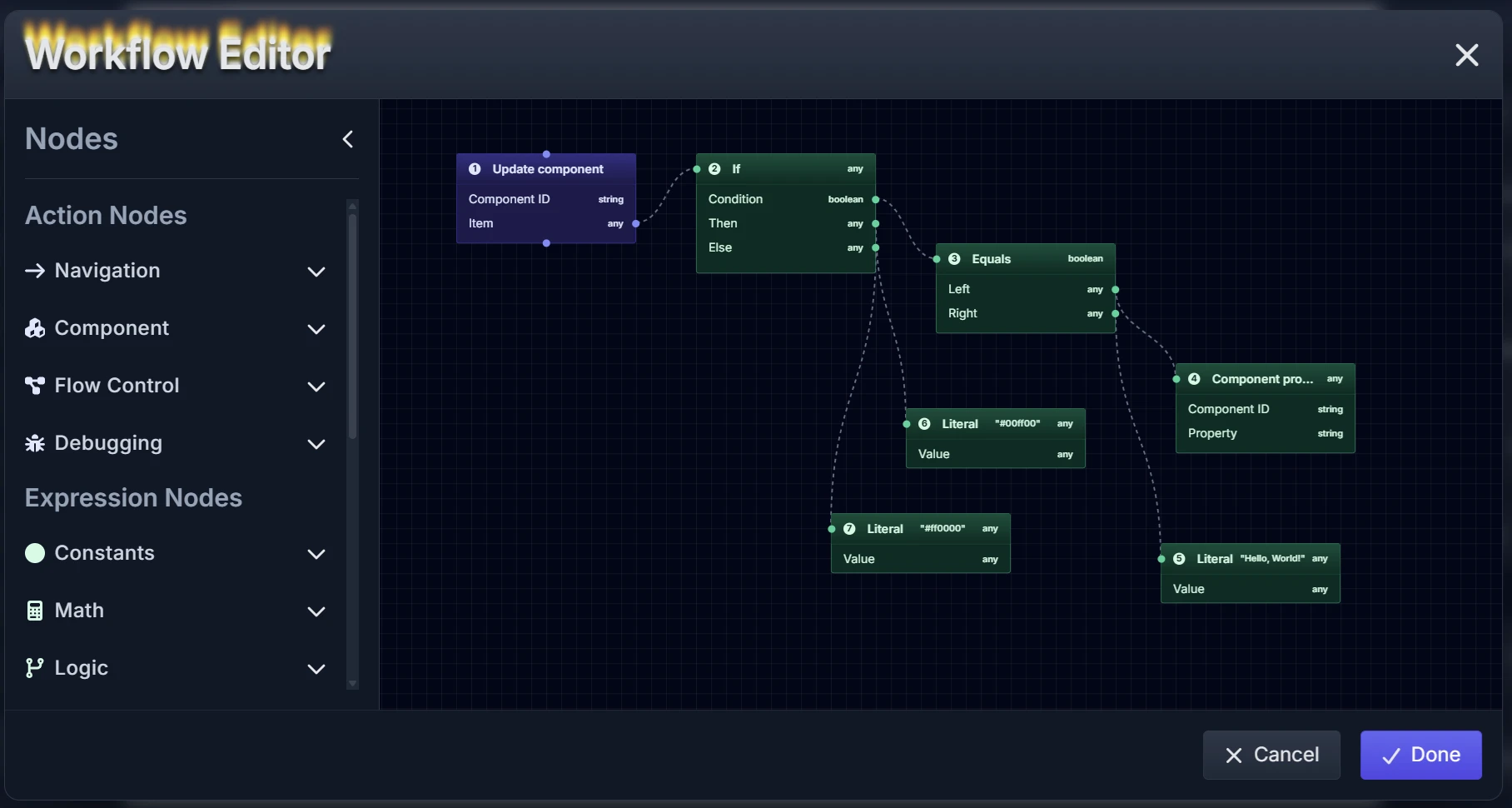Image resolution: width=1512 pixels, height=808 pixels.
Task: Expand the Flow Control category
Action: pyautogui.click(x=316, y=387)
